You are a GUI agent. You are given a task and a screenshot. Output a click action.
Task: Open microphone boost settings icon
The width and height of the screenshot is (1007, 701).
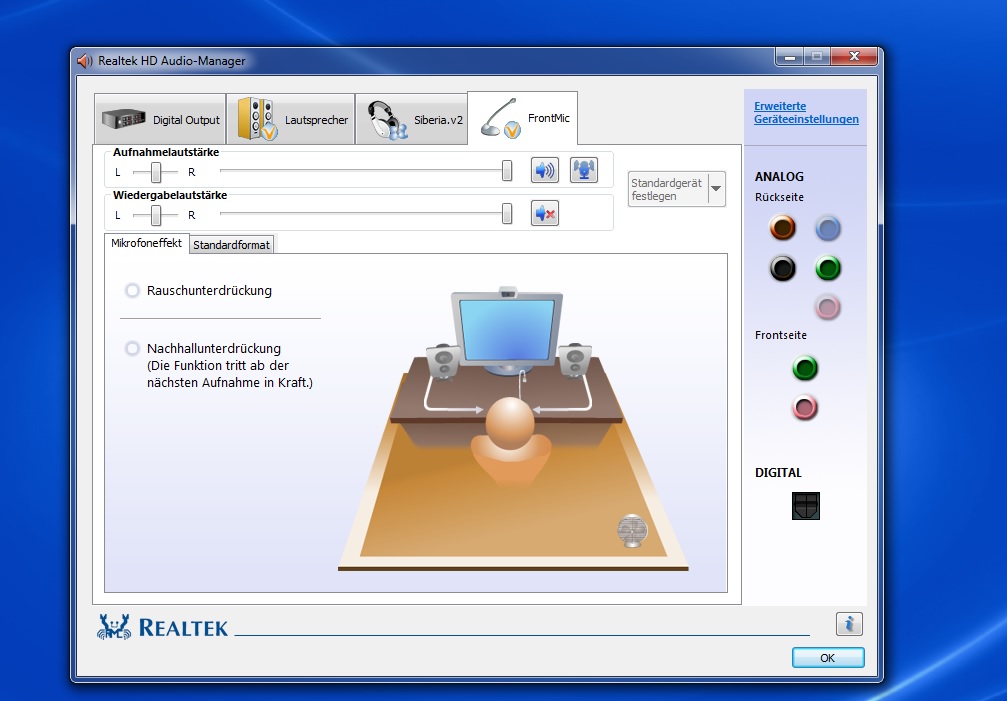(584, 170)
